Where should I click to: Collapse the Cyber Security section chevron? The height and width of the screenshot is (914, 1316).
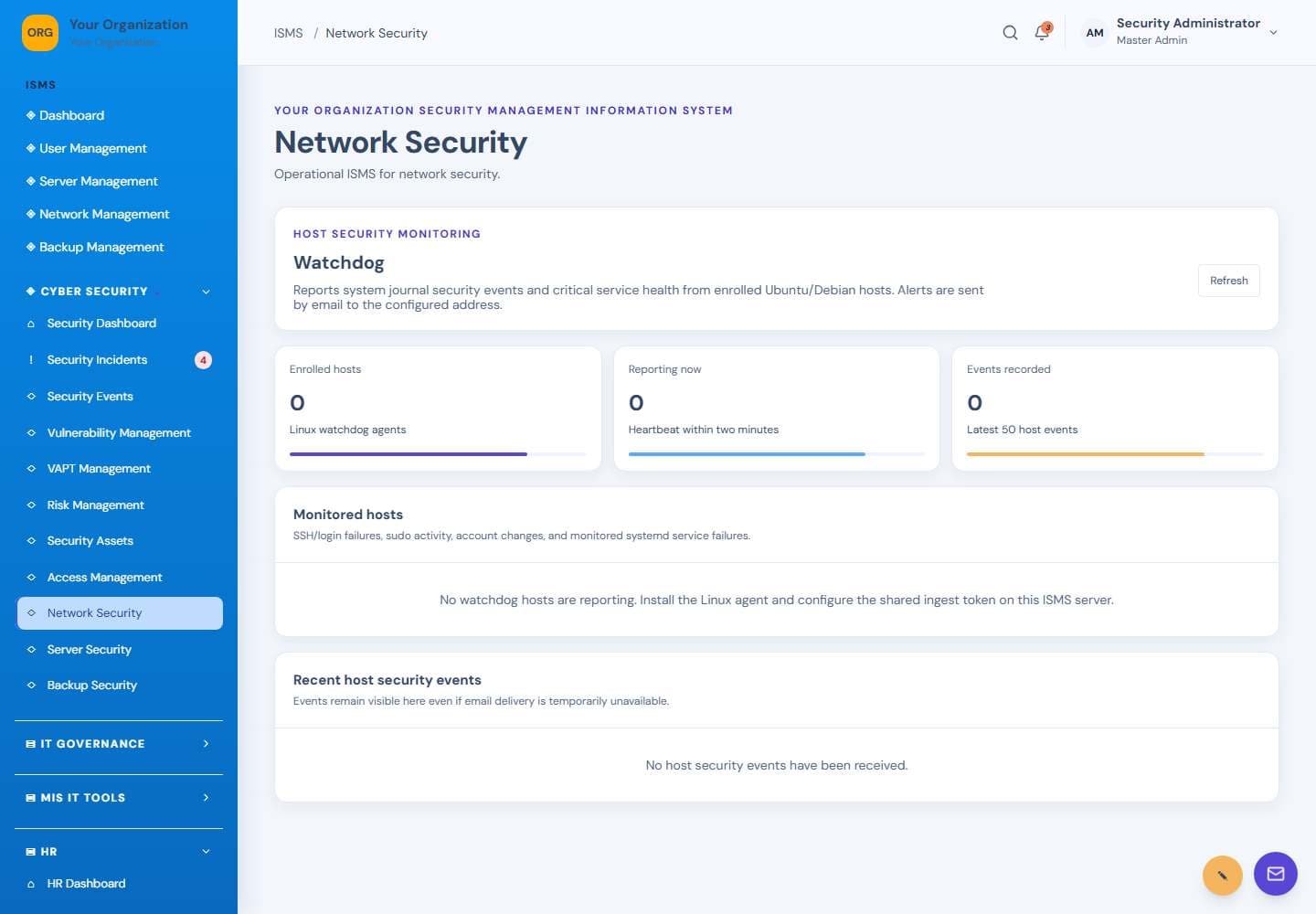tap(206, 292)
